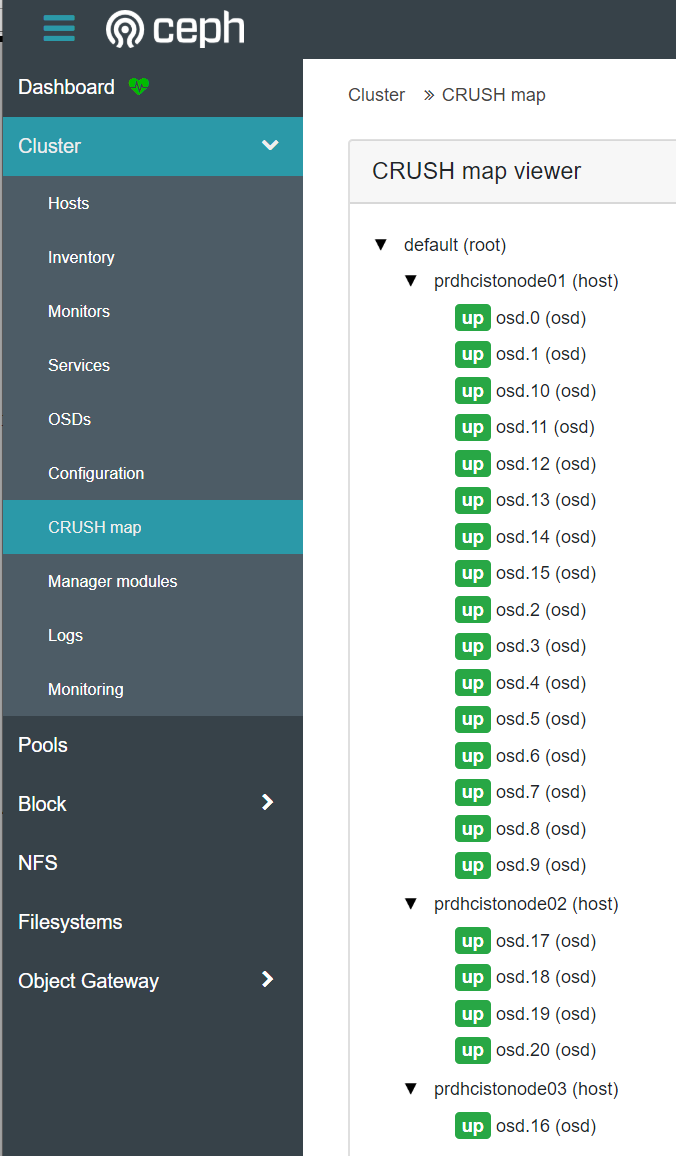Click the Ceph logo

(175, 30)
